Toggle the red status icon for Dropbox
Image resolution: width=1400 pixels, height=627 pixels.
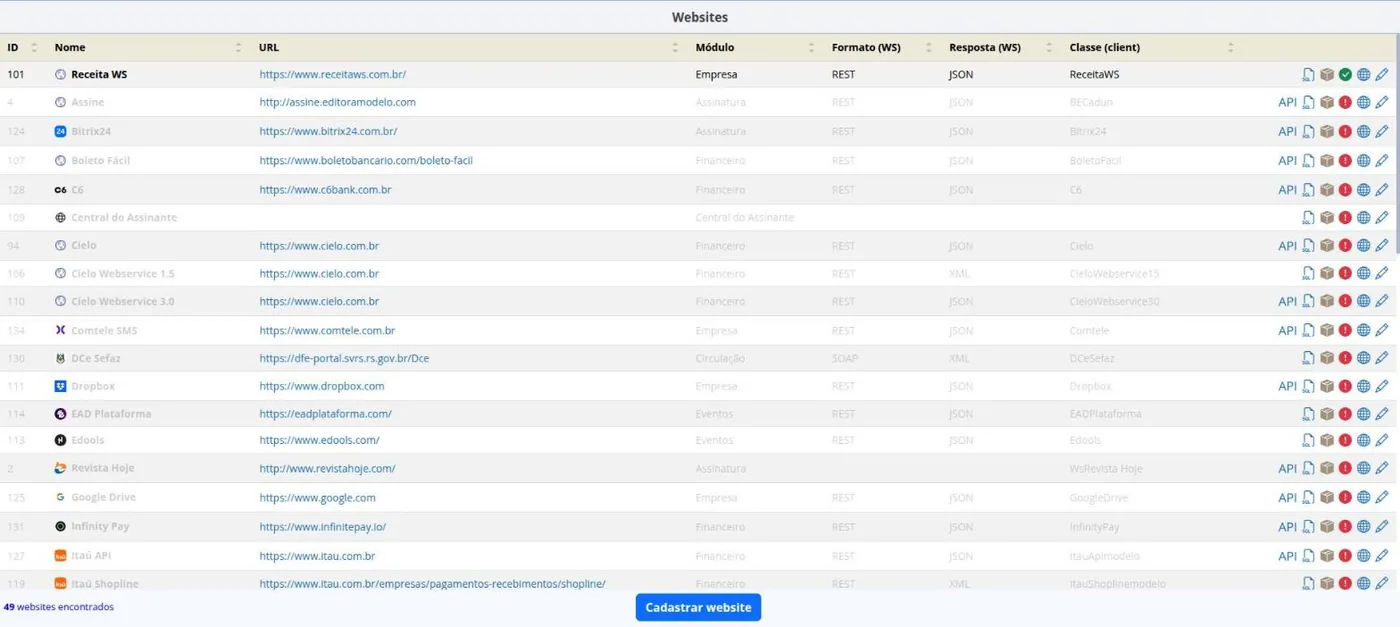1345,386
